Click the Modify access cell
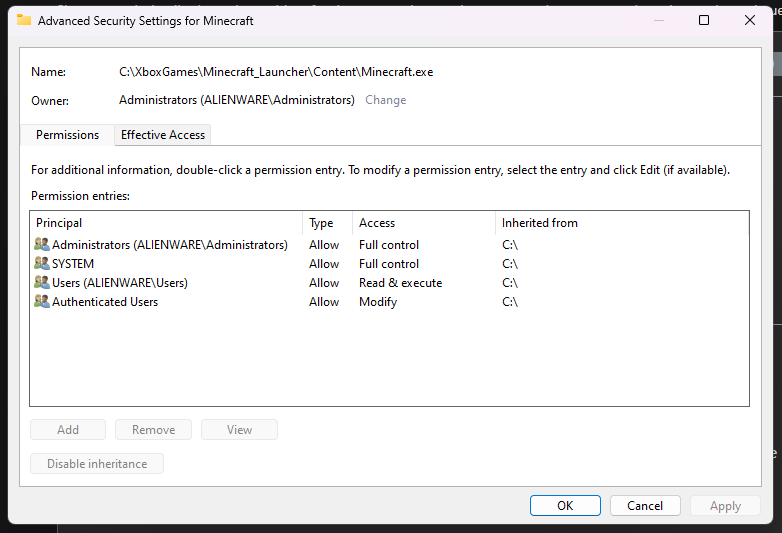This screenshot has width=782, height=533. 378,302
